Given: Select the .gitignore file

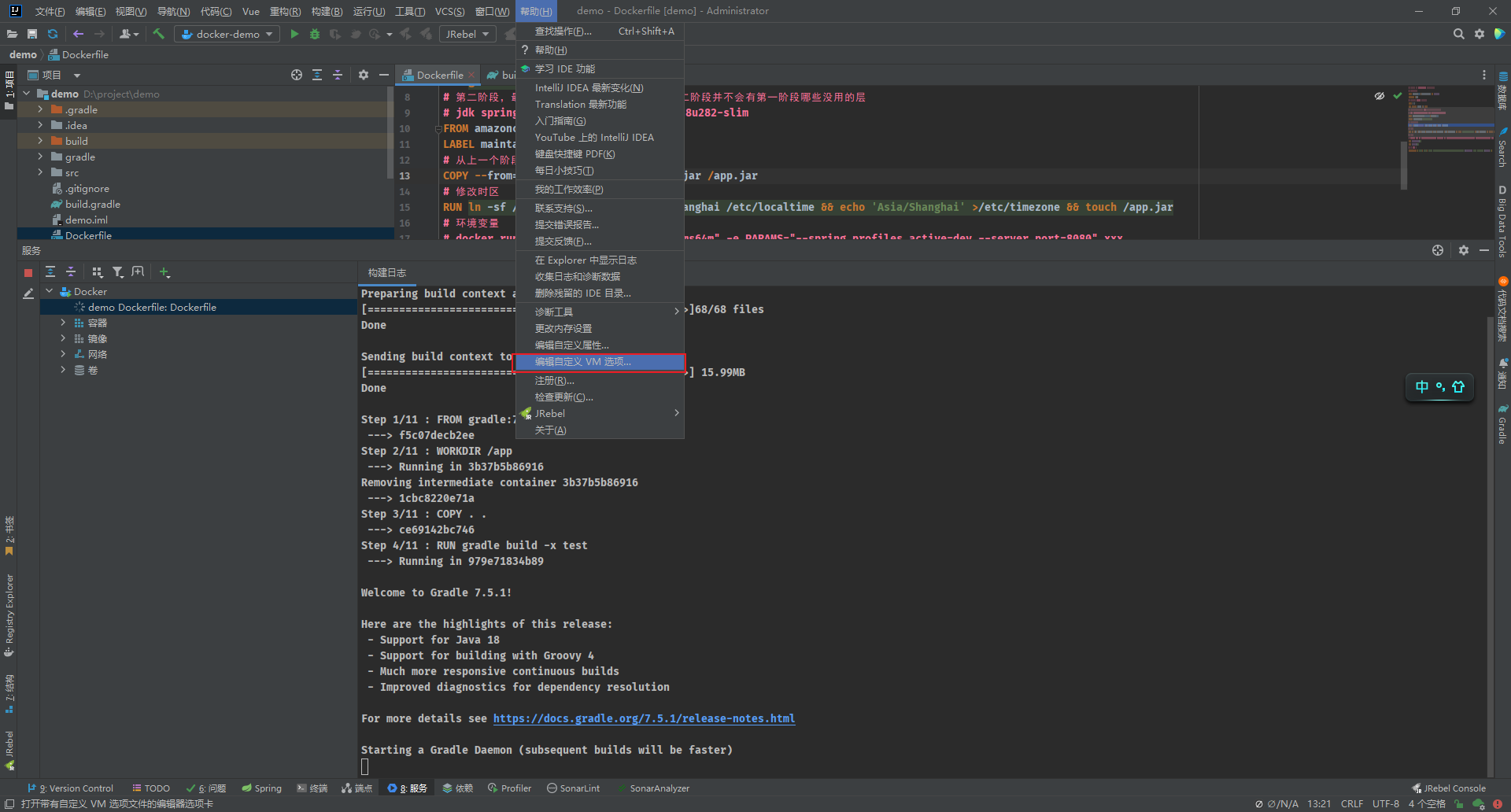Looking at the screenshot, I should coord(87,188).
